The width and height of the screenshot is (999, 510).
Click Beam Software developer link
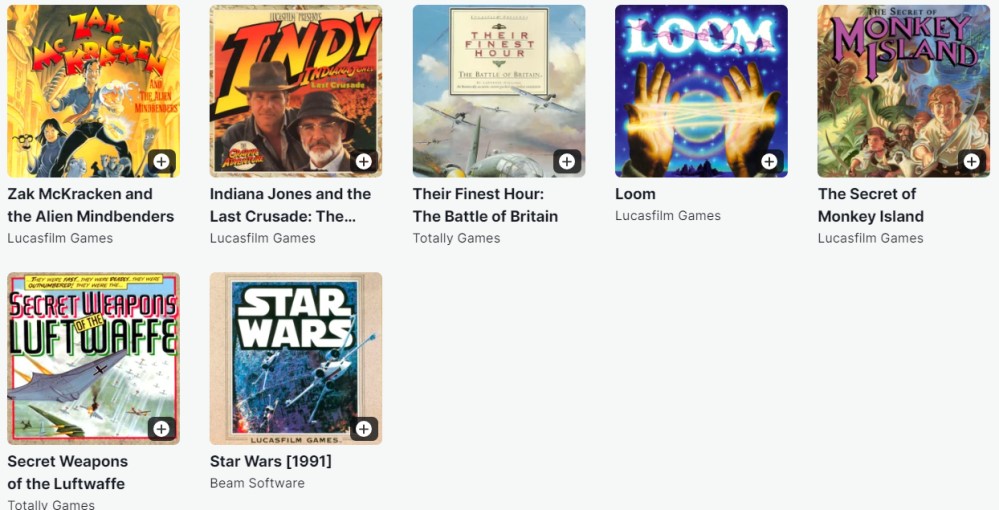click(x=257, y=483)
